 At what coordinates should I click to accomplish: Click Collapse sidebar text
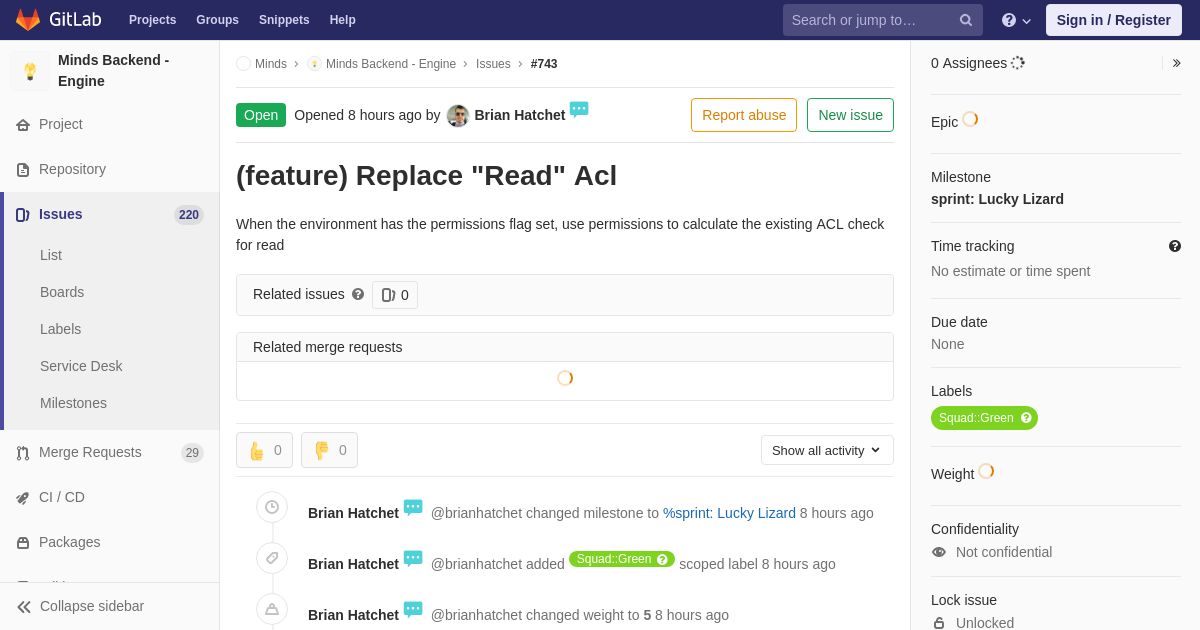point(92,606)
